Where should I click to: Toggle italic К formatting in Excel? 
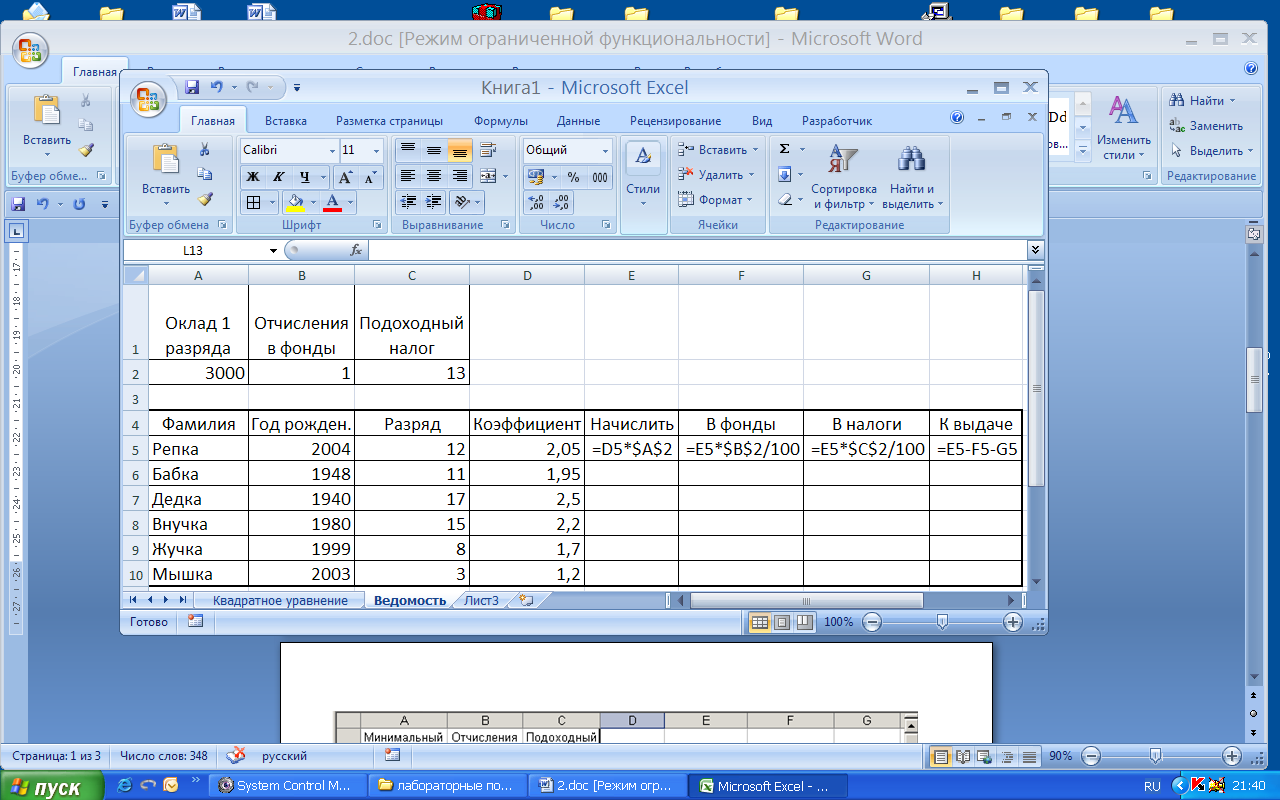coord(279,177)
